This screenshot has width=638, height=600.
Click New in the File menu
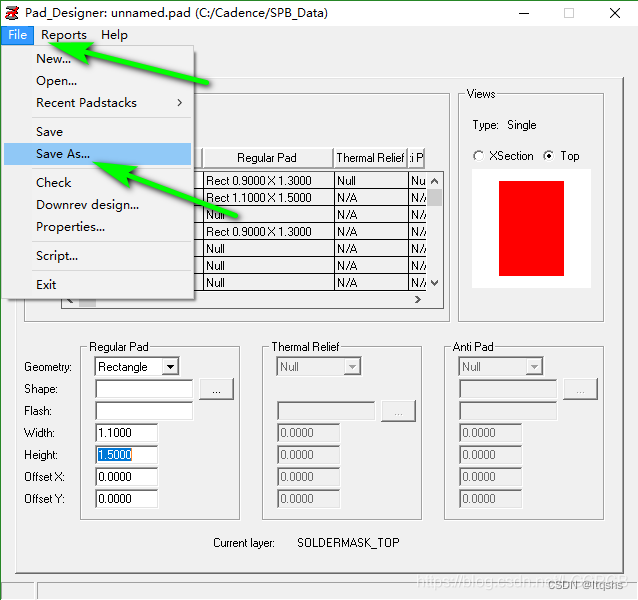tap(53, 59)
